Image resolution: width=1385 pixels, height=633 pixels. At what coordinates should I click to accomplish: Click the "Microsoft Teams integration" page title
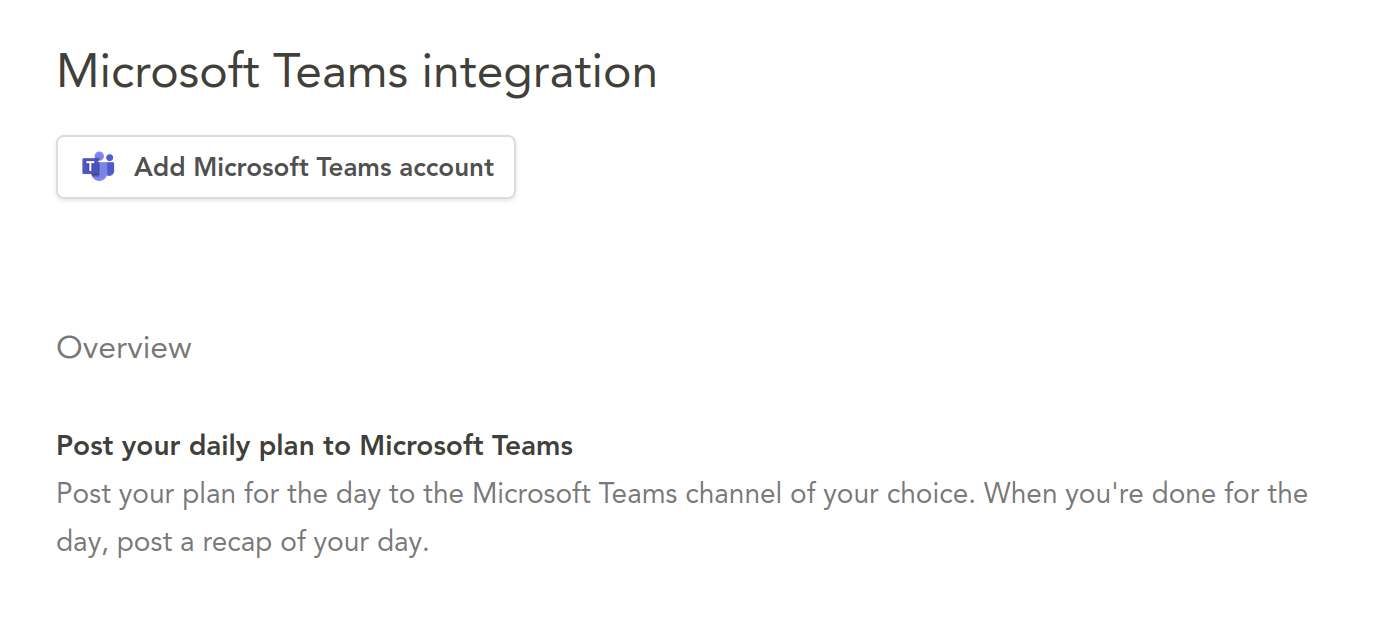tap(356, 73)
